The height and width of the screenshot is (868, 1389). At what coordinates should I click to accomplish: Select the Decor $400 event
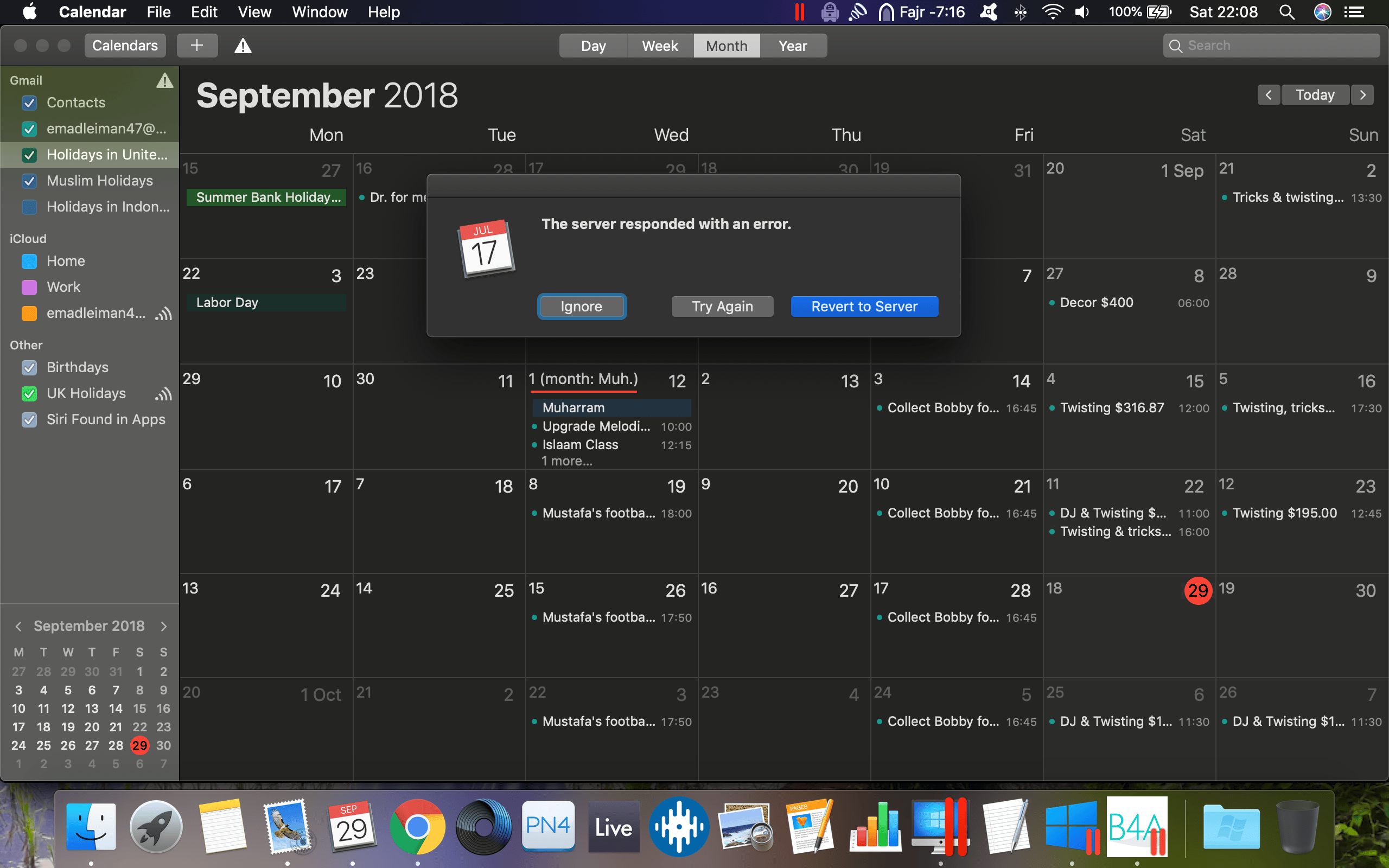pyautogui.click(x=1129, y=303)
